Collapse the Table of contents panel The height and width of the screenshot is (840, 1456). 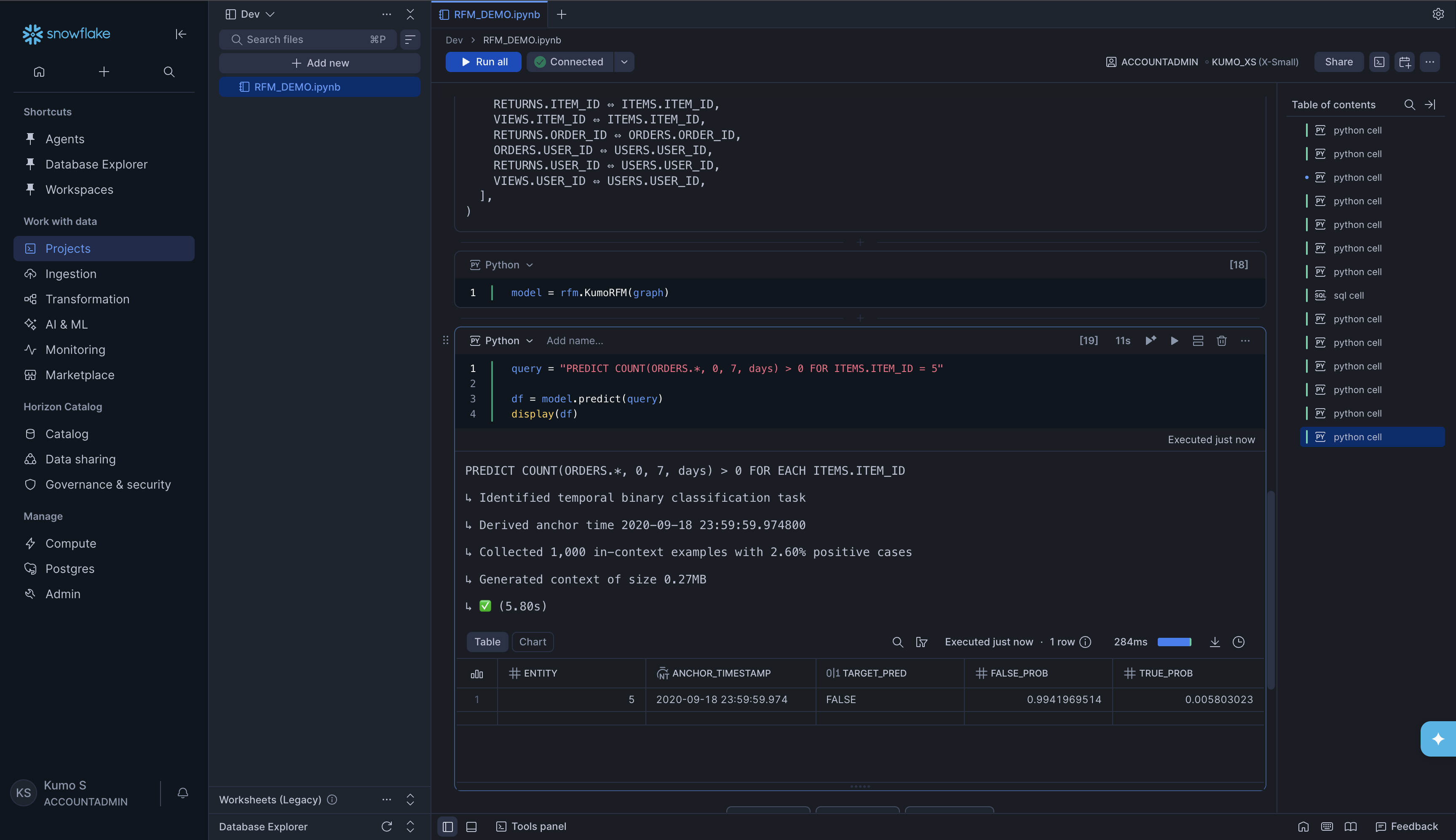(x=1430, y=104)
